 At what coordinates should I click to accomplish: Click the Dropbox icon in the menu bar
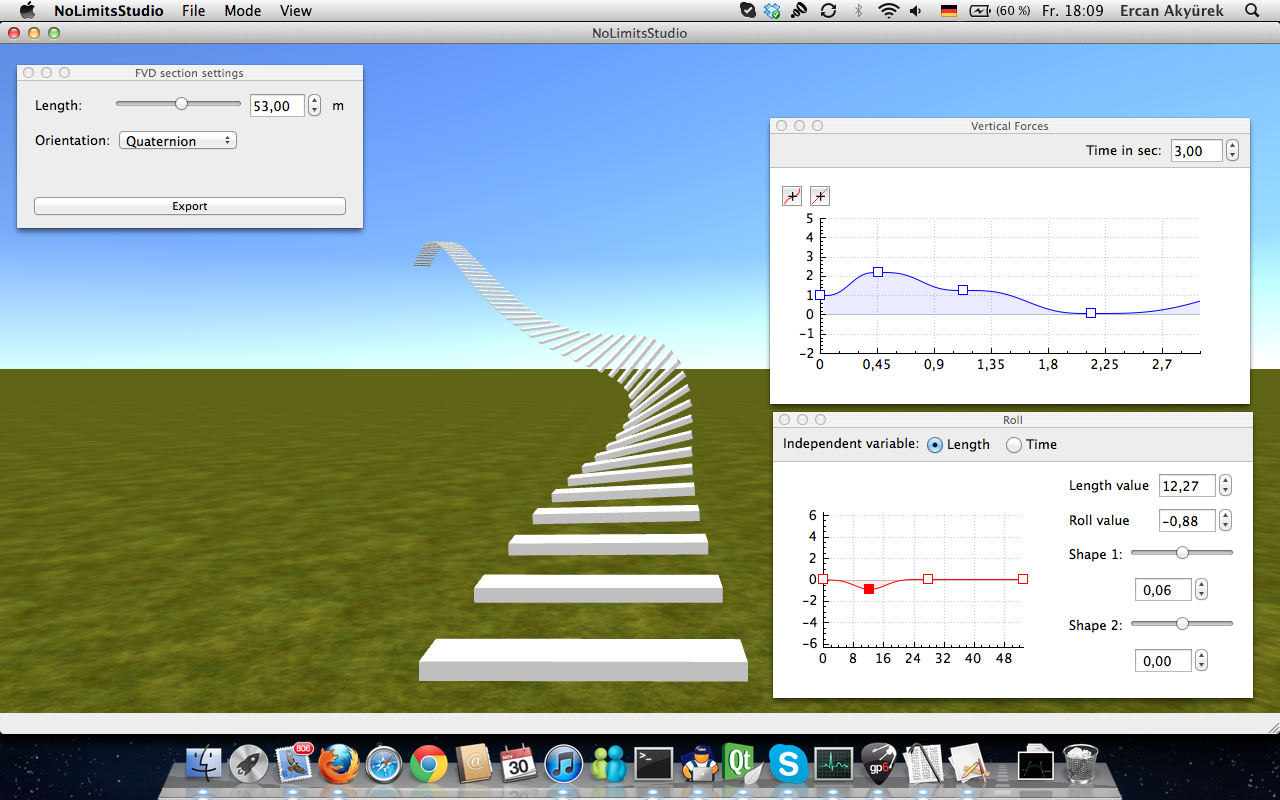click(772, 11)
